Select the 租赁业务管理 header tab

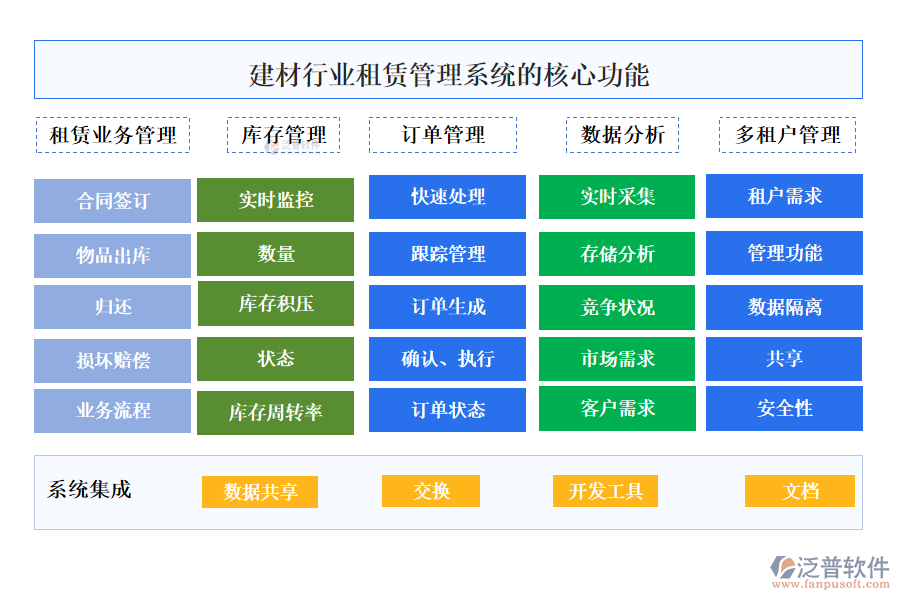(113, 135)
